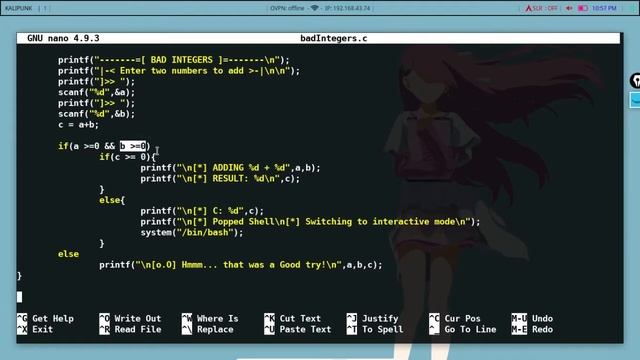Viewport: 640px width, 360px height.
Task: Click the 'if(c >= 0){' line
Action: (x=127, y=157)
